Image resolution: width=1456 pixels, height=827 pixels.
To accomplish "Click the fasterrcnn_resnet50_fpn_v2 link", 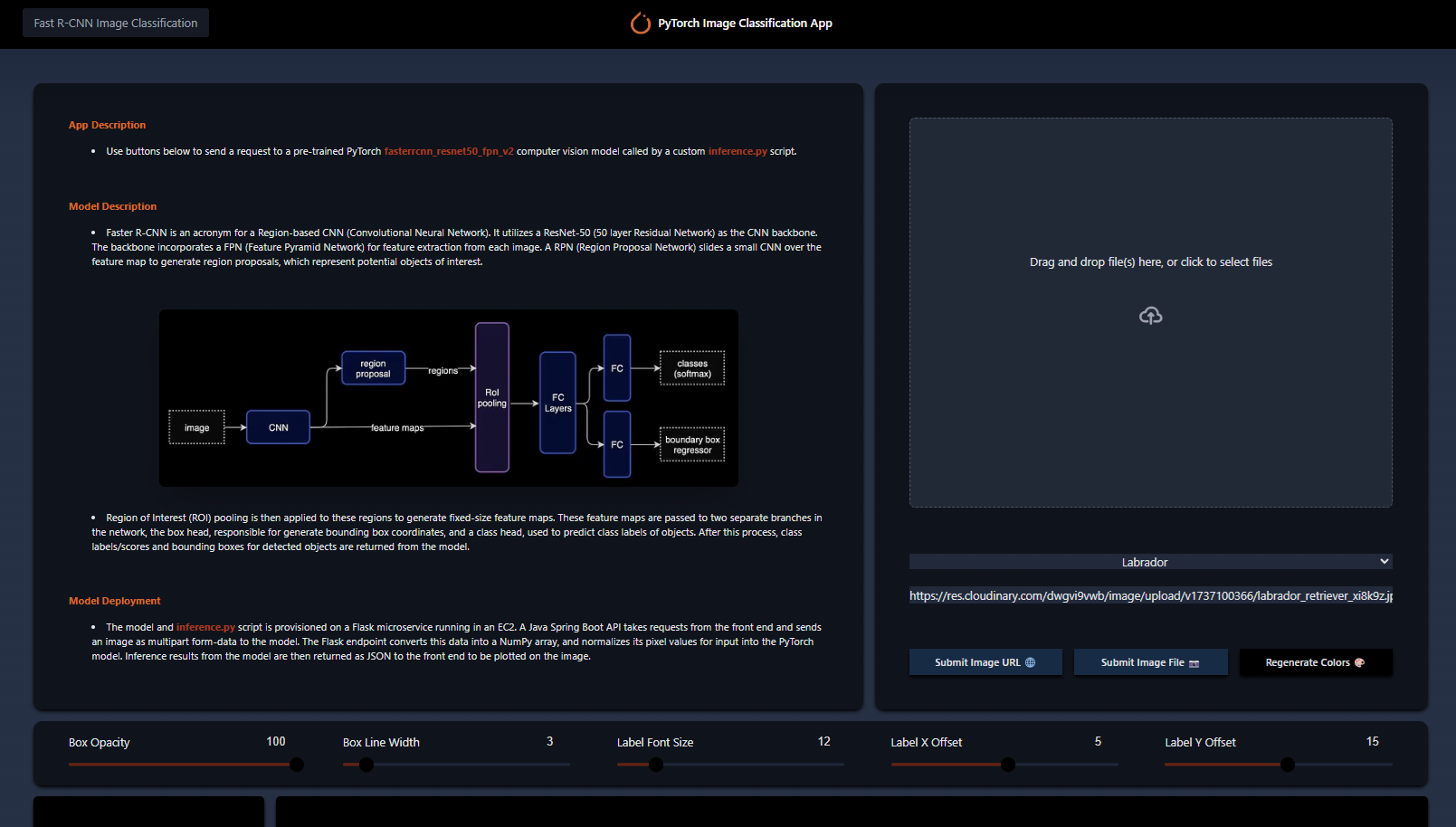I will 449,151.
